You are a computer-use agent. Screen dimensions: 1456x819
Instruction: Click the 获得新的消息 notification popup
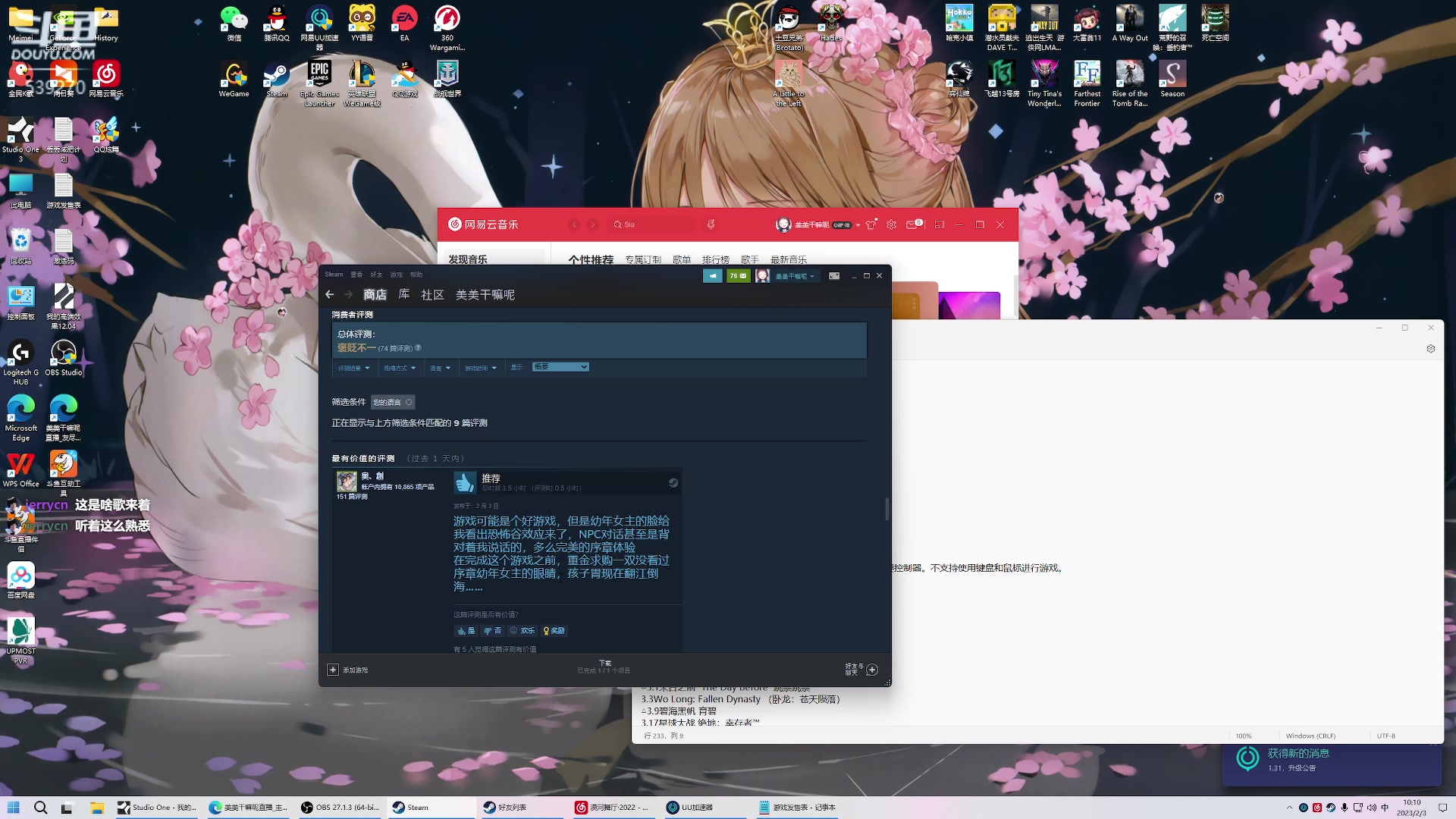tap(1332, 764)
